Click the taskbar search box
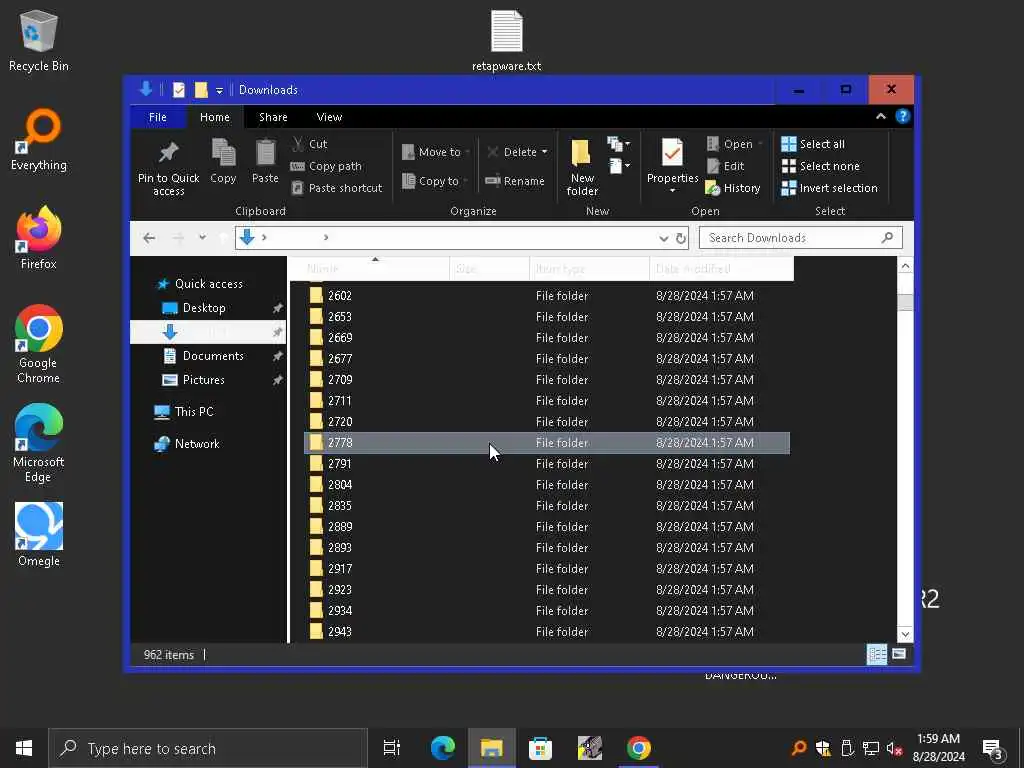Image resolution: width=1024 pixels, height=768 pixels. click(x=208, y=748)
